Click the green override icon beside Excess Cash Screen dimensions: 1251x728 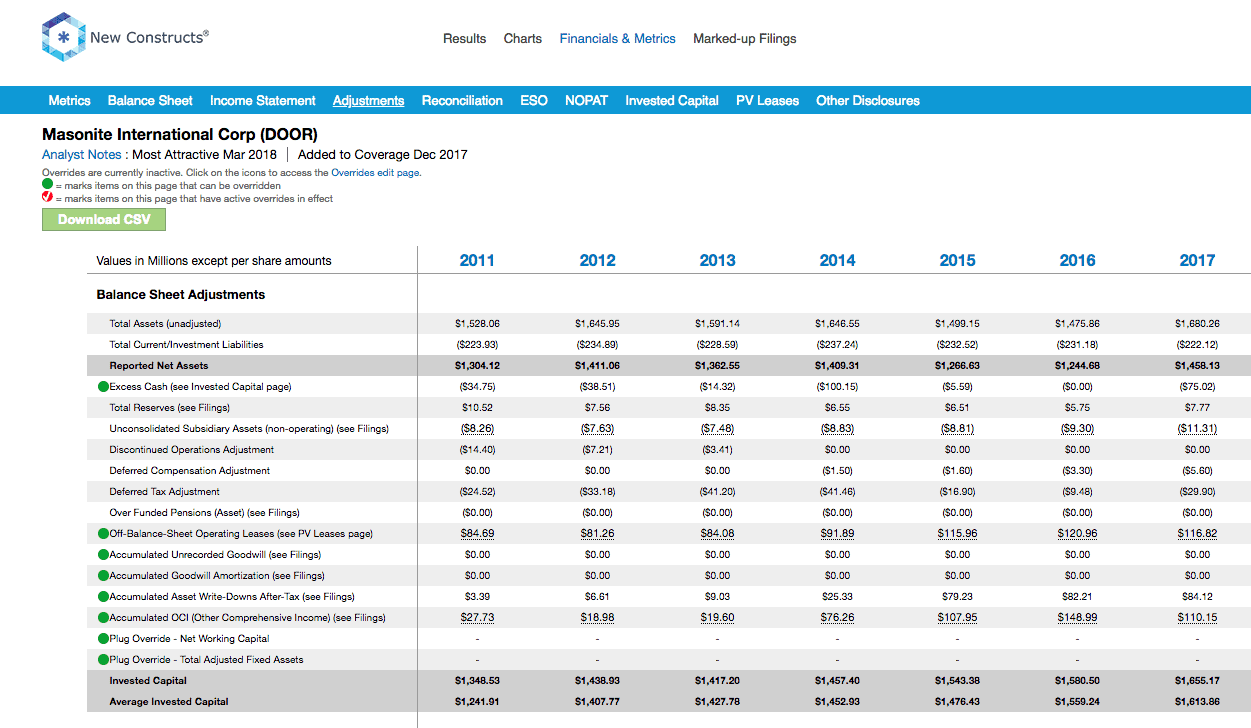pos(103,386)
